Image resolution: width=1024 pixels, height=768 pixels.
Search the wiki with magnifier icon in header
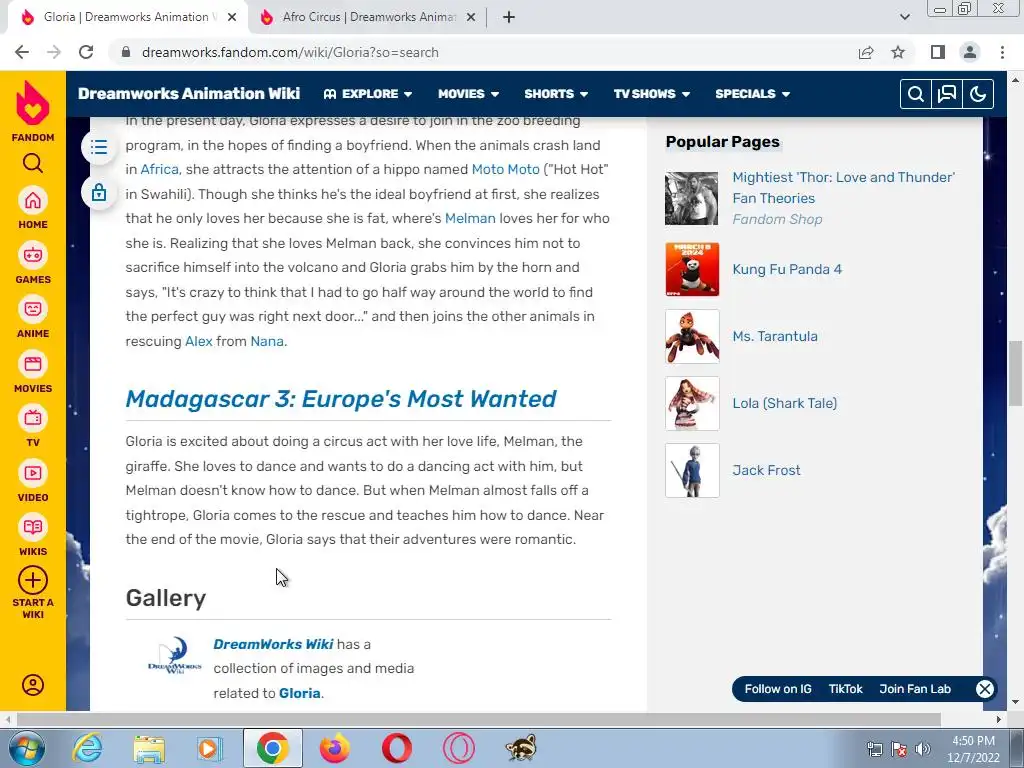click(916, 94)
